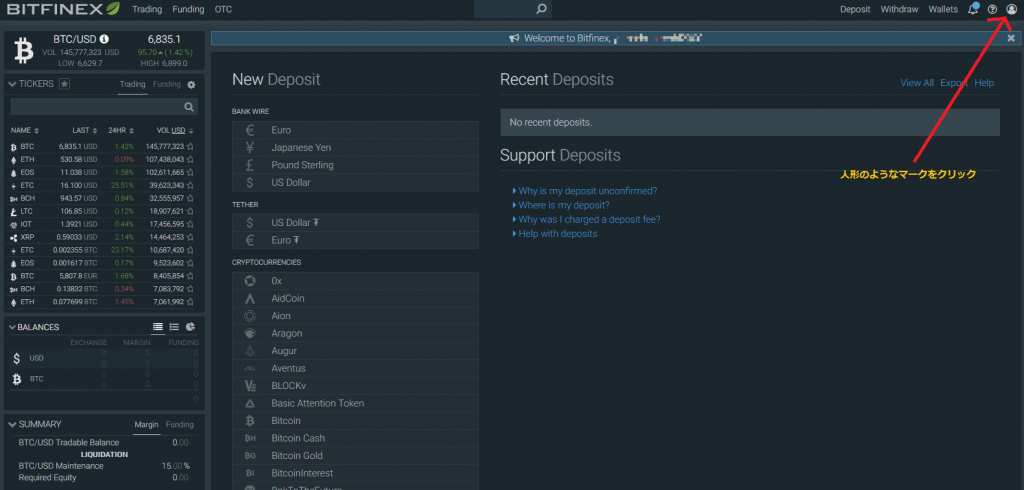Go to Deposit in top navigation
The image size is (1024, 490).
(x=855, y=9)
